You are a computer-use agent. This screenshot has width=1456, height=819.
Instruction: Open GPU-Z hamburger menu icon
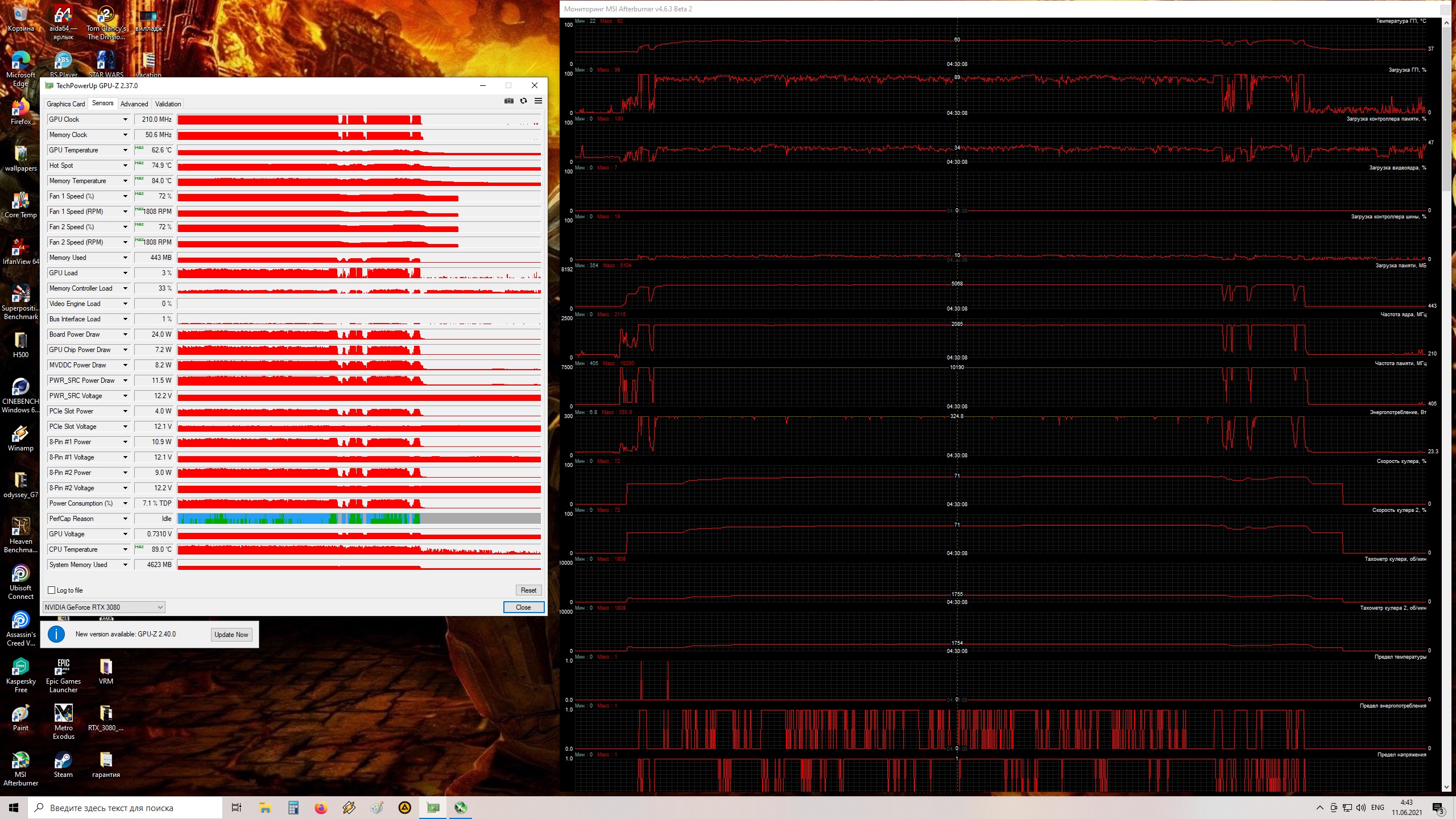tap(538, 101)
